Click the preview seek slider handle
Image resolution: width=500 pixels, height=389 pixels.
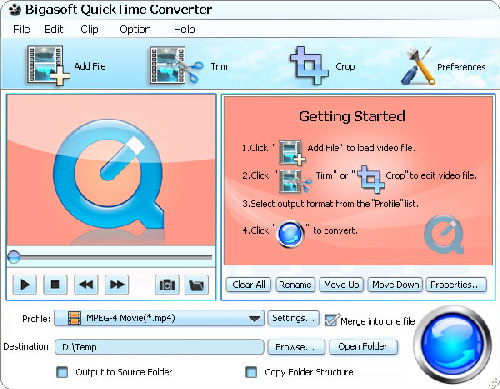coord(14,257)
